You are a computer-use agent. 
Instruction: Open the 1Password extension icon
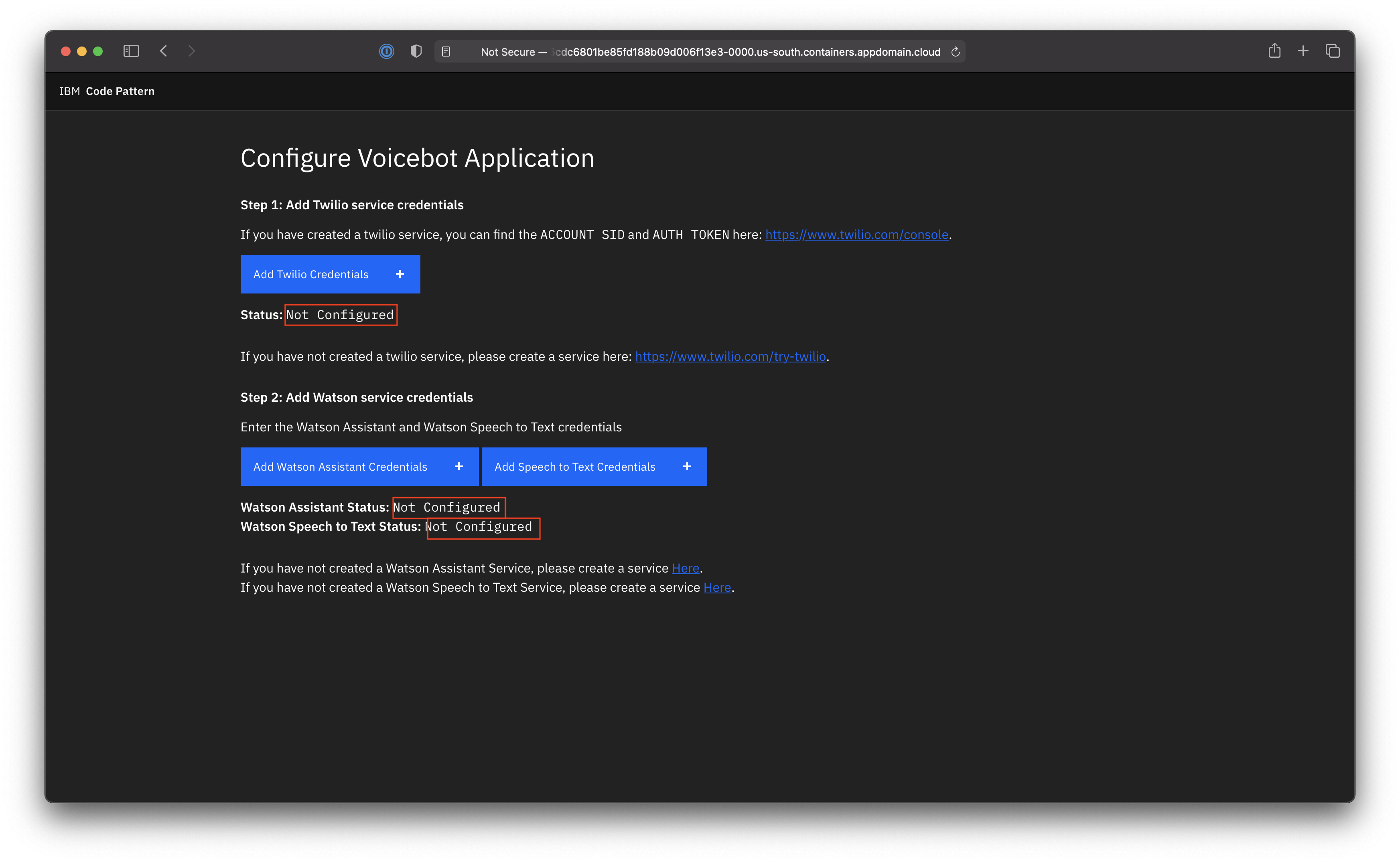387,51
